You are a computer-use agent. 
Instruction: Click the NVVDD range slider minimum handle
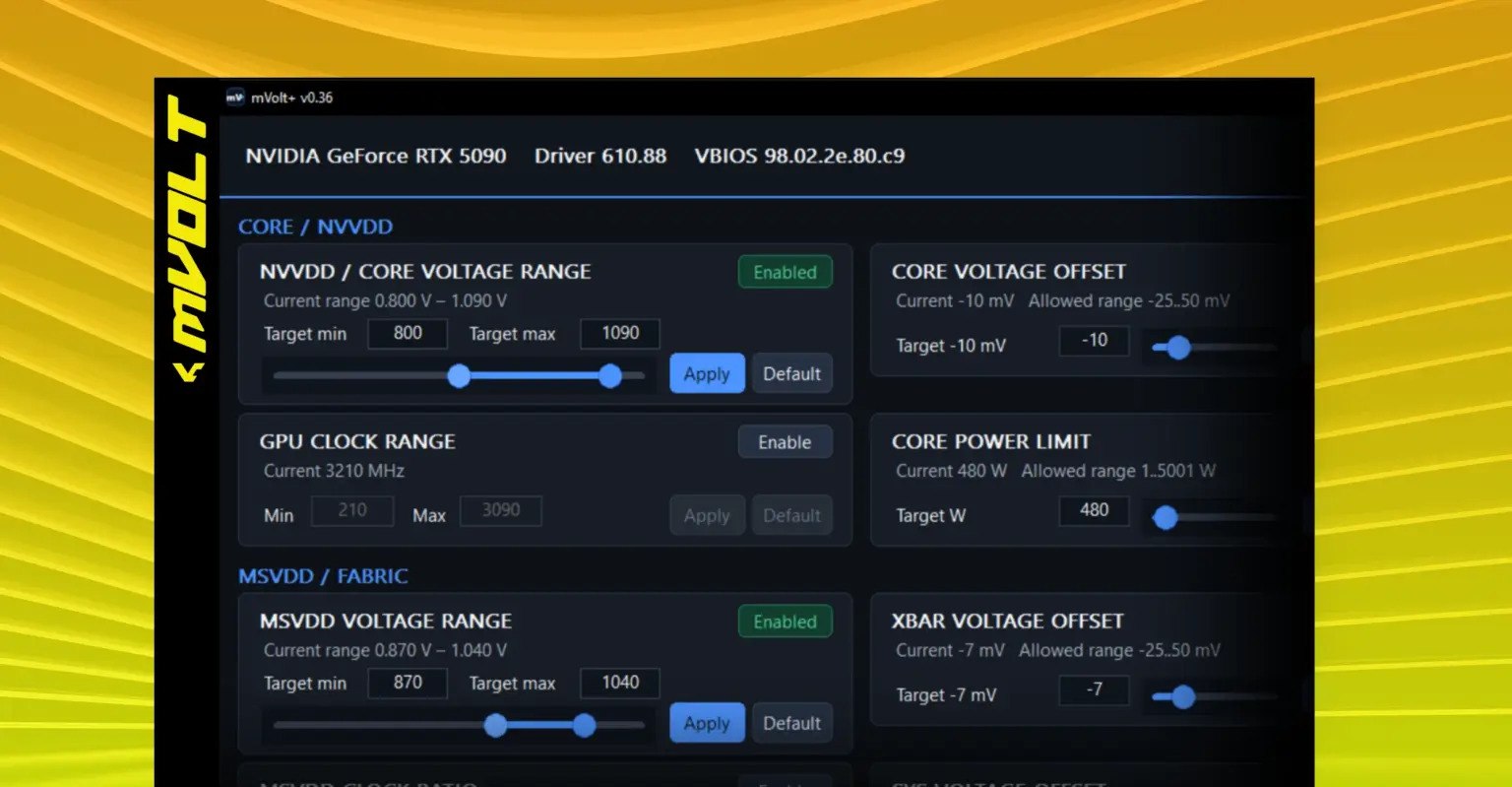[x=459, y=375]
